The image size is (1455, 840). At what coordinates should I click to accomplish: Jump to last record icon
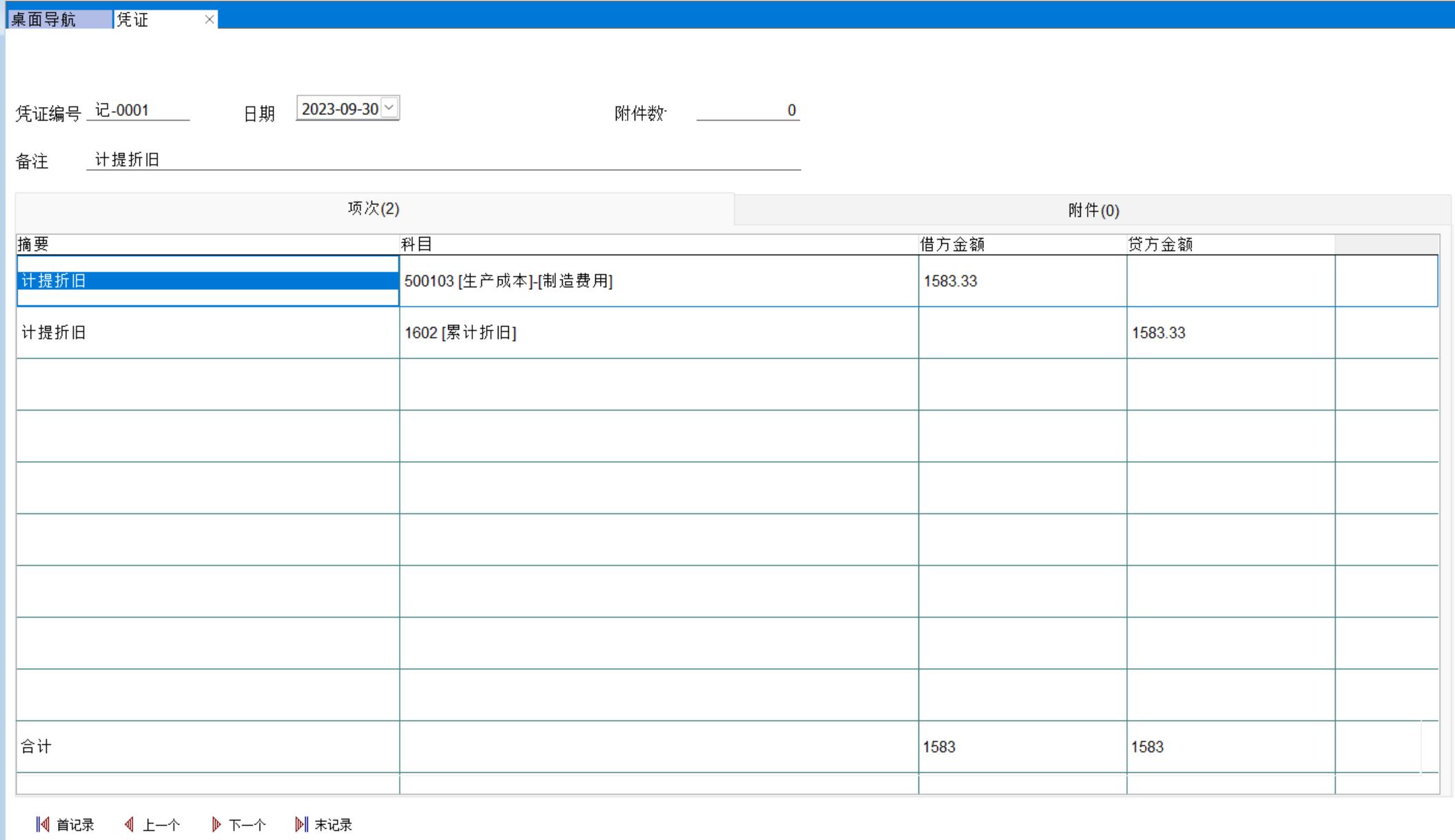click(301, 825)
